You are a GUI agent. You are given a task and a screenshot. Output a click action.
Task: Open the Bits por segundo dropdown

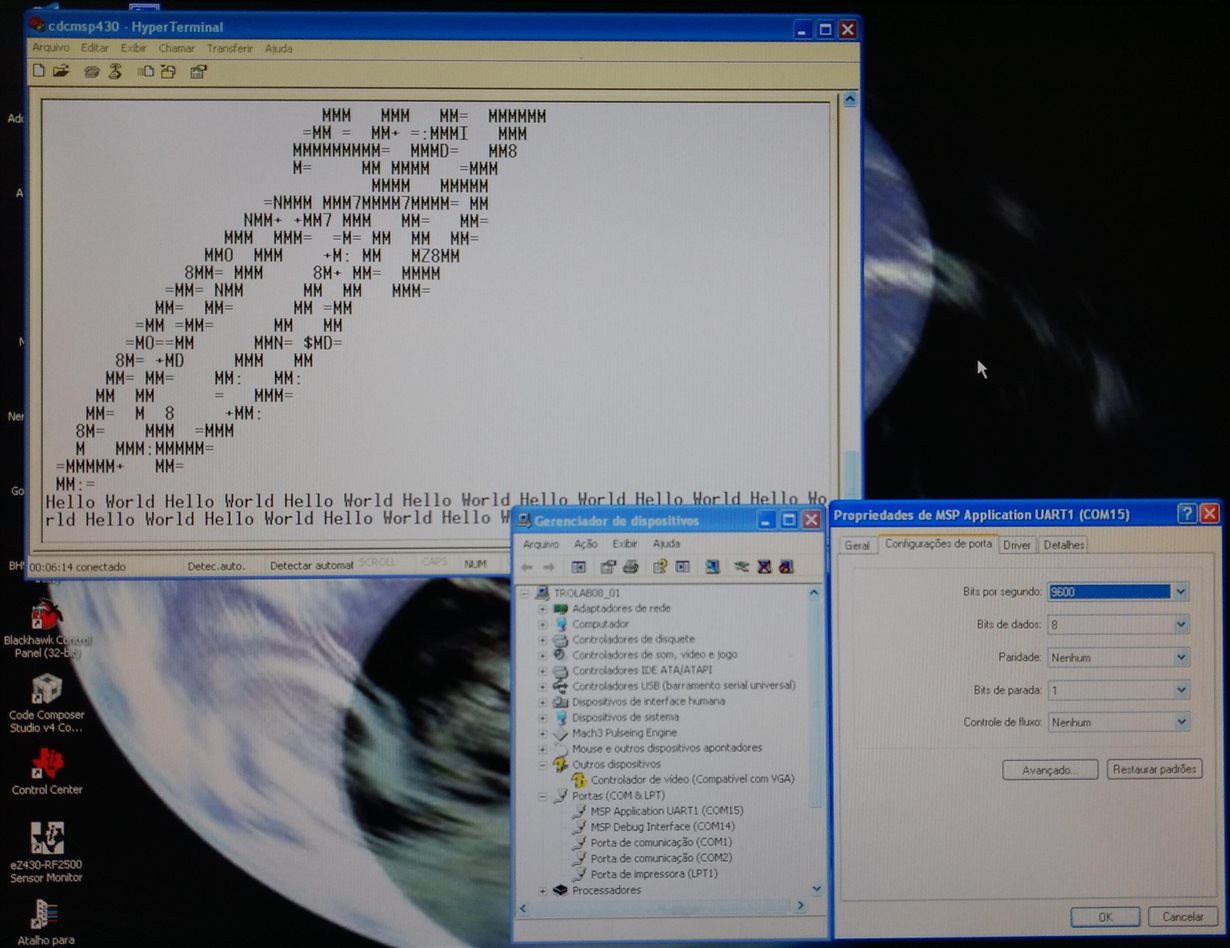[x=1181, y=592]
